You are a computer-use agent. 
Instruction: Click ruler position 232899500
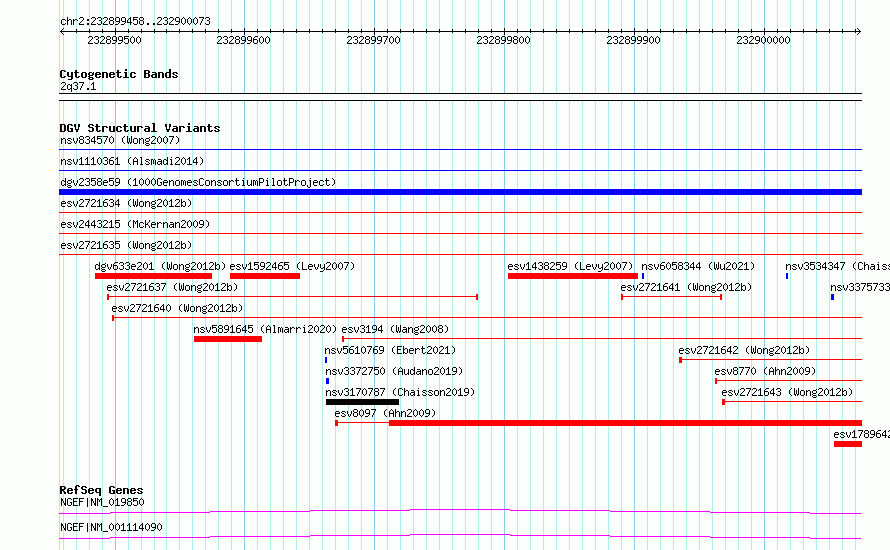[x=114, y=40]
